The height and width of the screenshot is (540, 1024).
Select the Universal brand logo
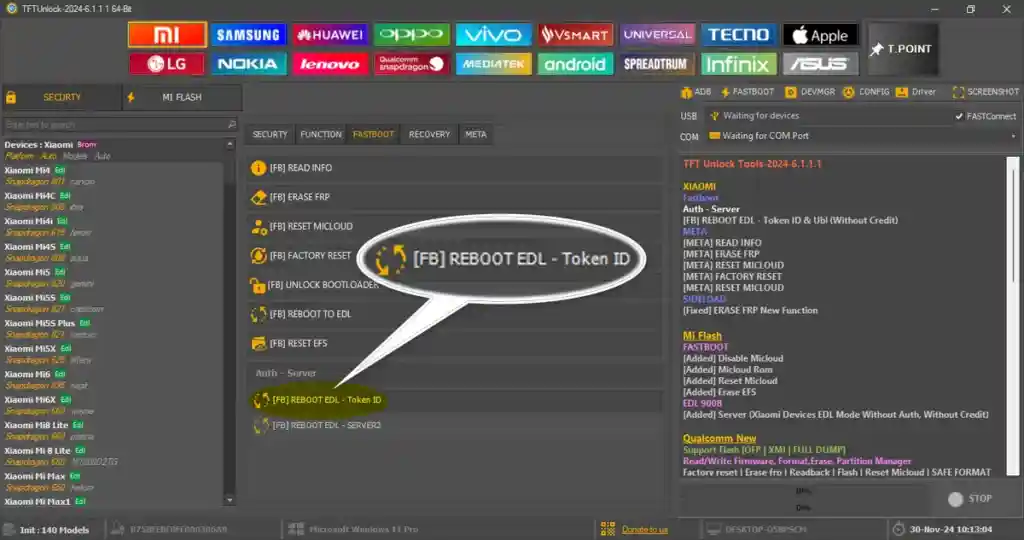pyautogui.click(x=657, y=35)
